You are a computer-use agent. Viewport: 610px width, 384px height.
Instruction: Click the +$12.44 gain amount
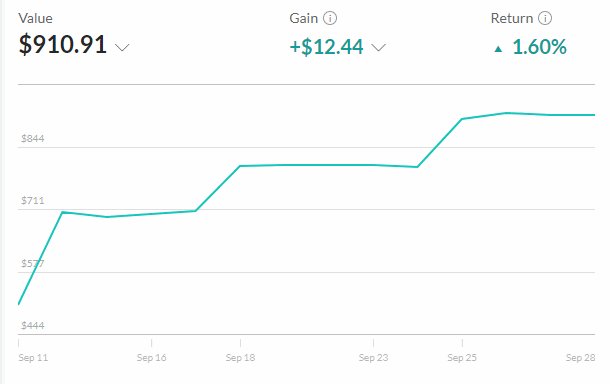[326, 47]
